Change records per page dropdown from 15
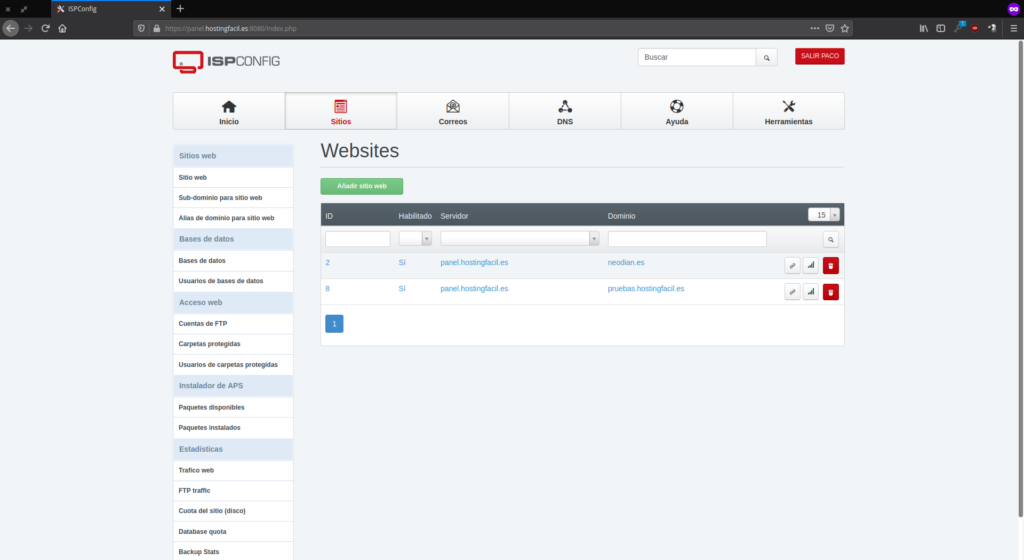 (823, 215)
